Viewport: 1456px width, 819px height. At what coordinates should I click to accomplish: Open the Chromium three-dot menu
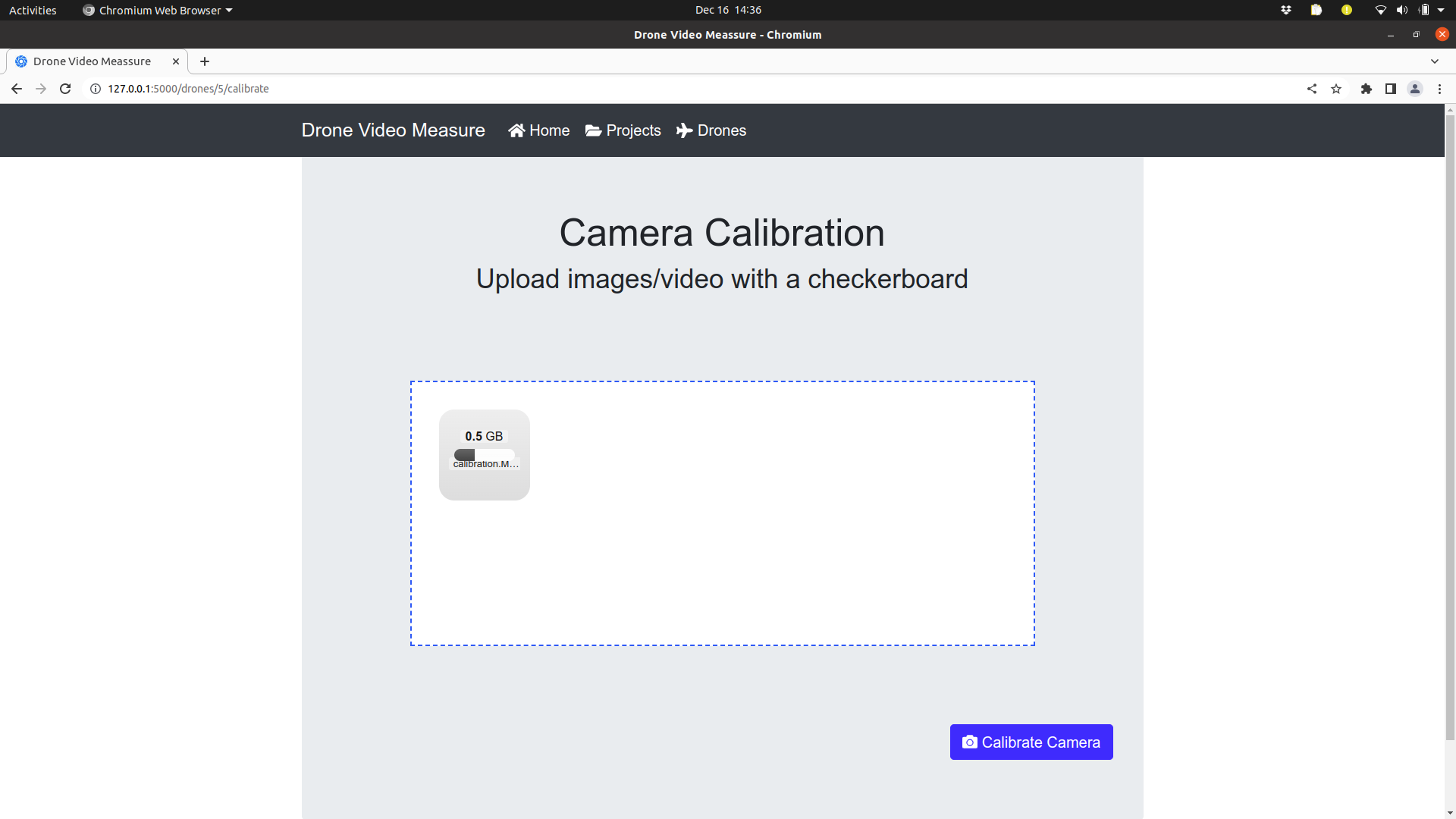coord(1439,89)
